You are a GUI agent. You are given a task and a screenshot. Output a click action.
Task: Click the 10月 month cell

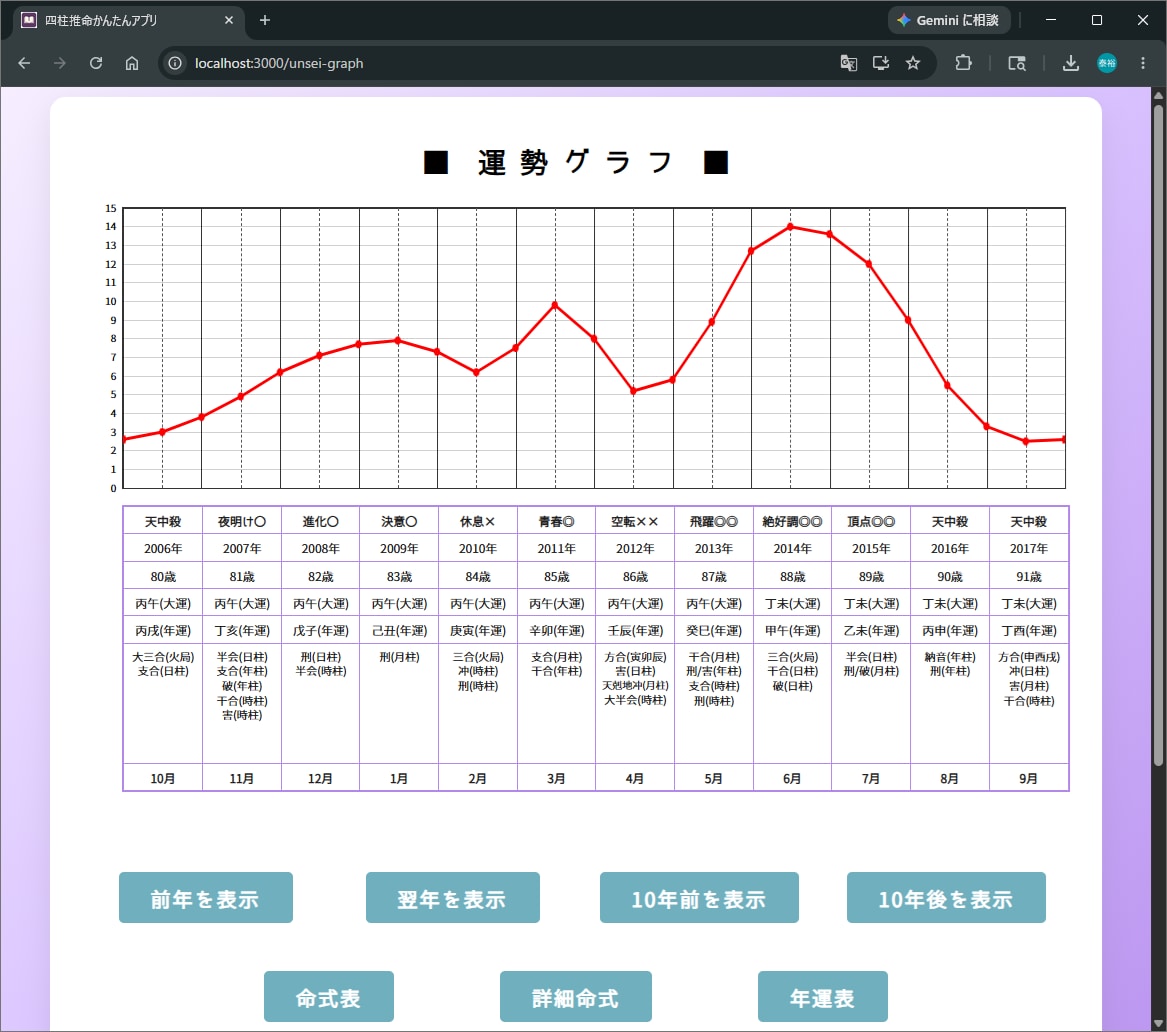[163, 778]
